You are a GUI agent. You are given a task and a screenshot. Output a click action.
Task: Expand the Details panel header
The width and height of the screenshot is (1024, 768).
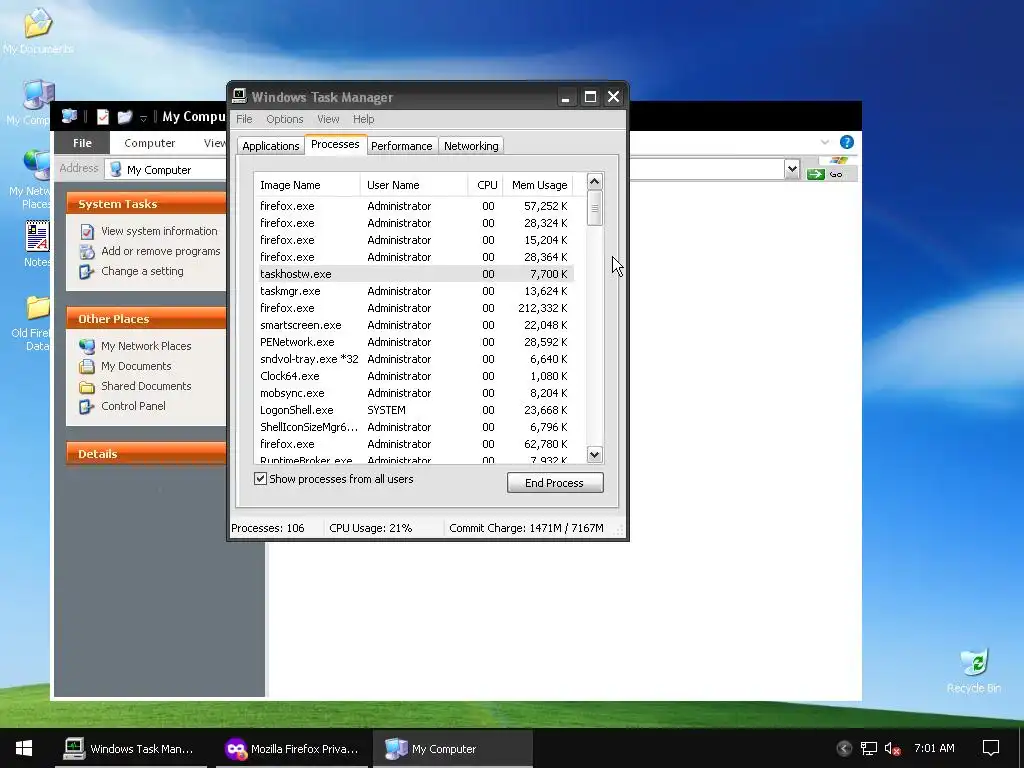point(146,454)
